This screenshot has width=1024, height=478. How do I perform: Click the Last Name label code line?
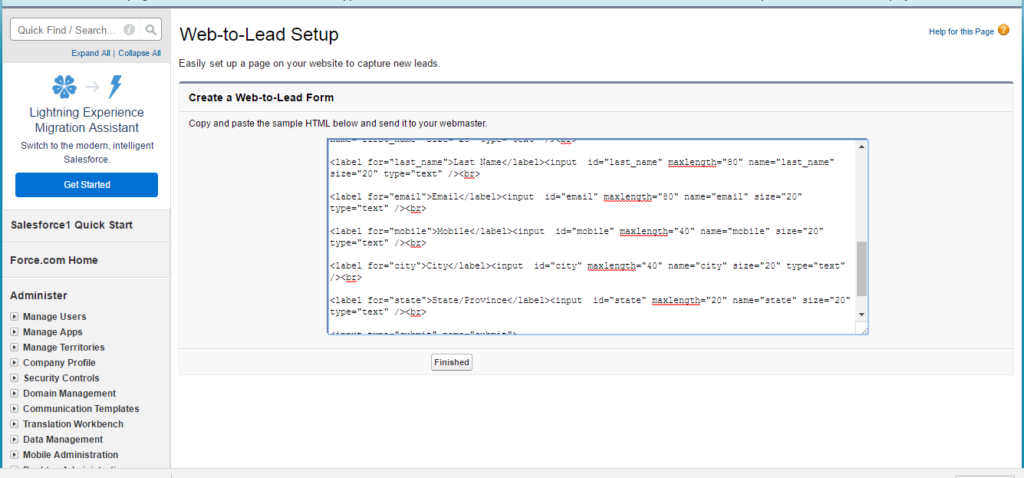583,168
